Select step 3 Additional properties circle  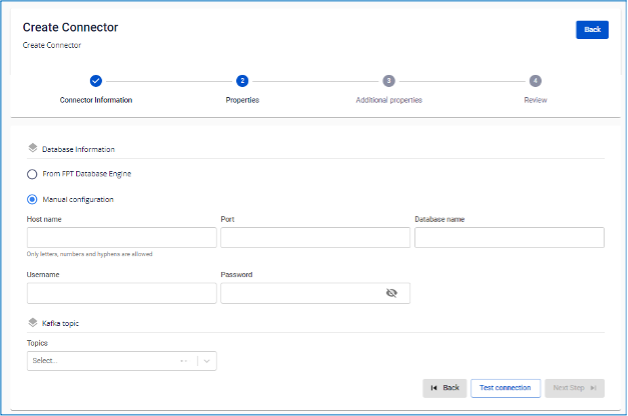pyautogui.click(x=388, y=81)
